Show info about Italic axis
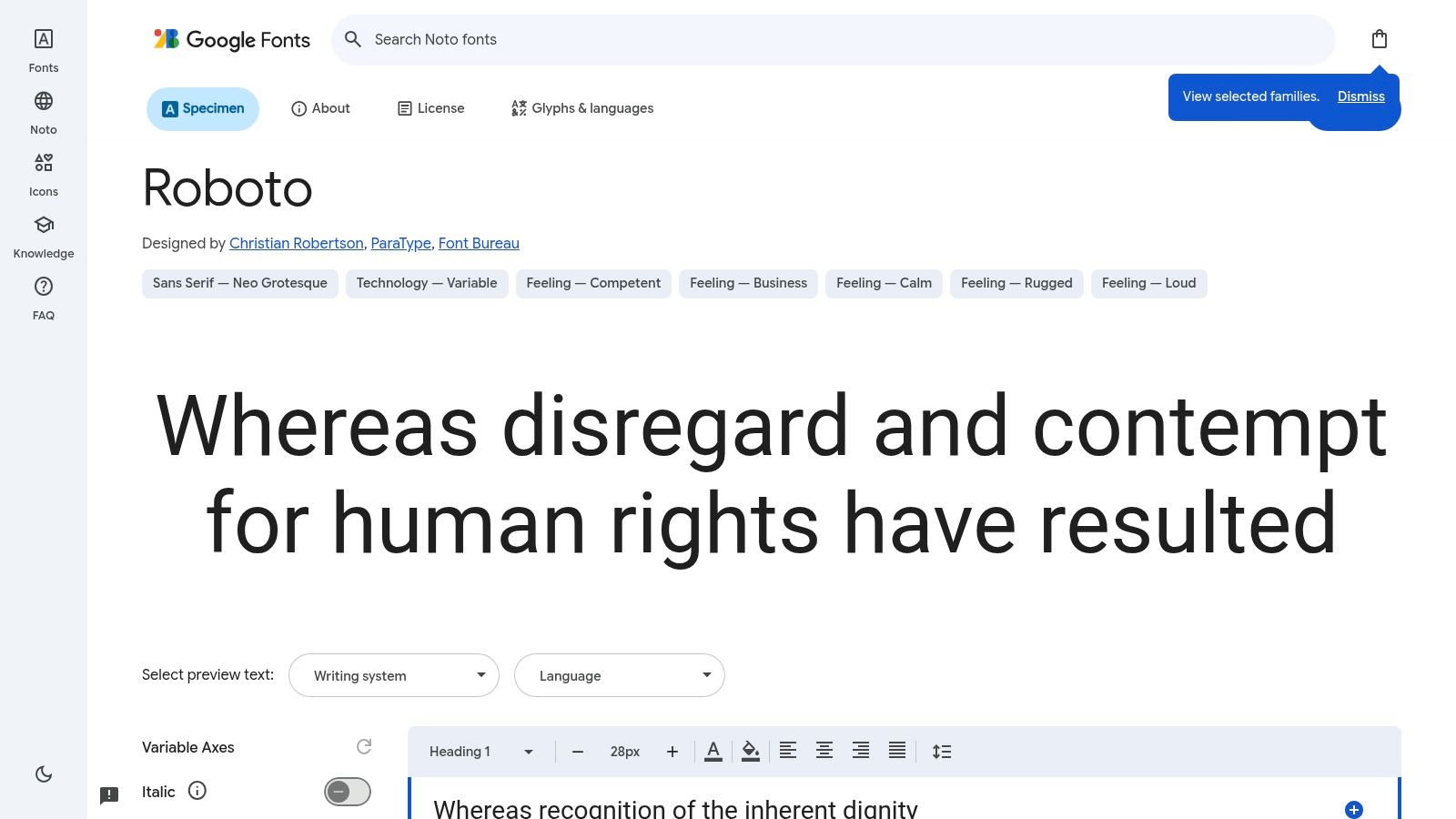Image resolution: width=1456 pixels, height=819 pixels. [197, 791]
